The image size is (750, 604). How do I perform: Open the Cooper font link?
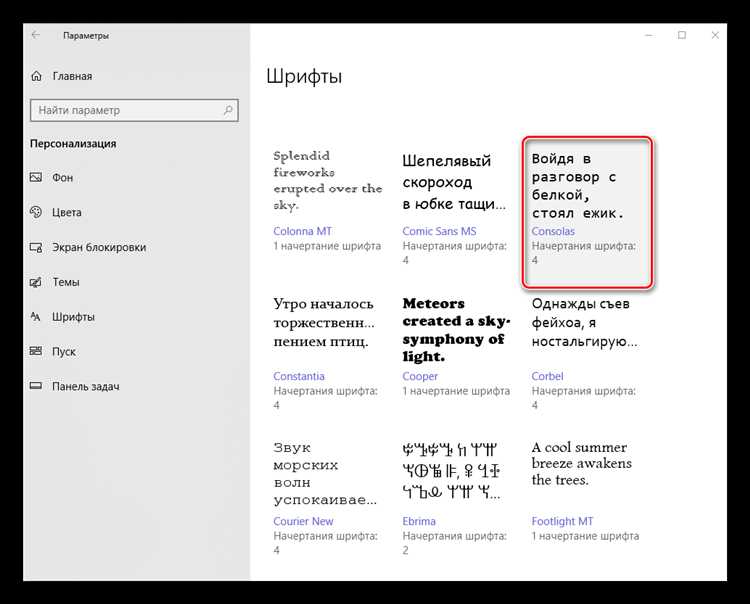420,376
